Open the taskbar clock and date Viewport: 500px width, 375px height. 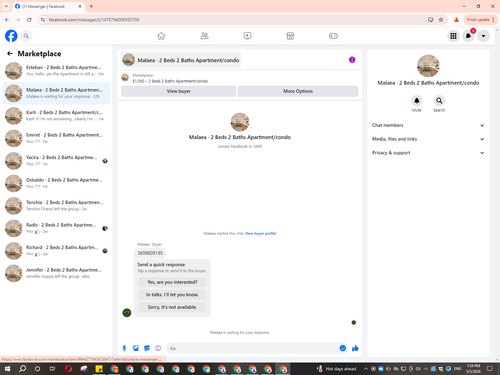pos(473,369)
